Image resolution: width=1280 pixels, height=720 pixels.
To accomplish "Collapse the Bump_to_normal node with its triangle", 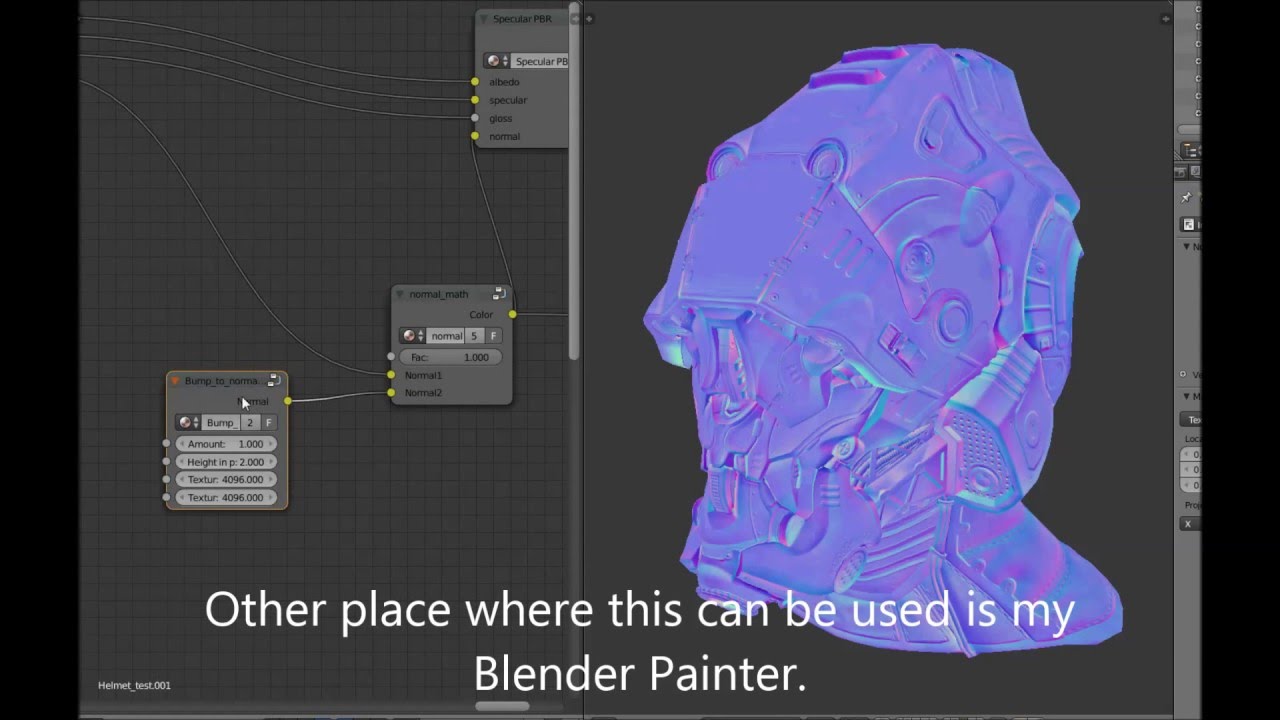I will coord(175,381).
